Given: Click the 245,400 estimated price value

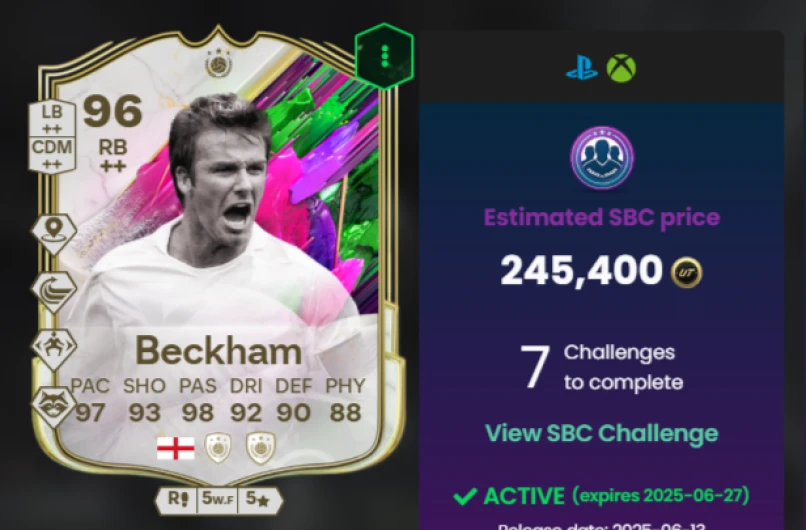Looking at the screenshot, I should pyautogui.click(x=581, y=270).
